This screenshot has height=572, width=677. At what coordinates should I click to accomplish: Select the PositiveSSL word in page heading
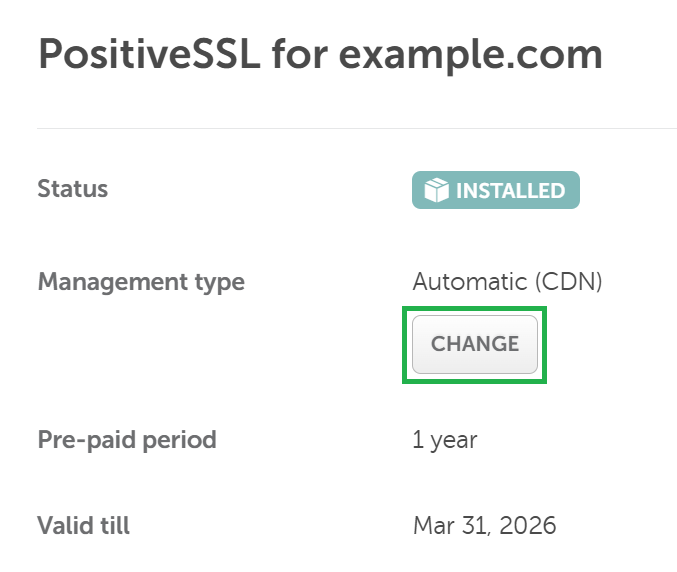(x=149, y=54)
